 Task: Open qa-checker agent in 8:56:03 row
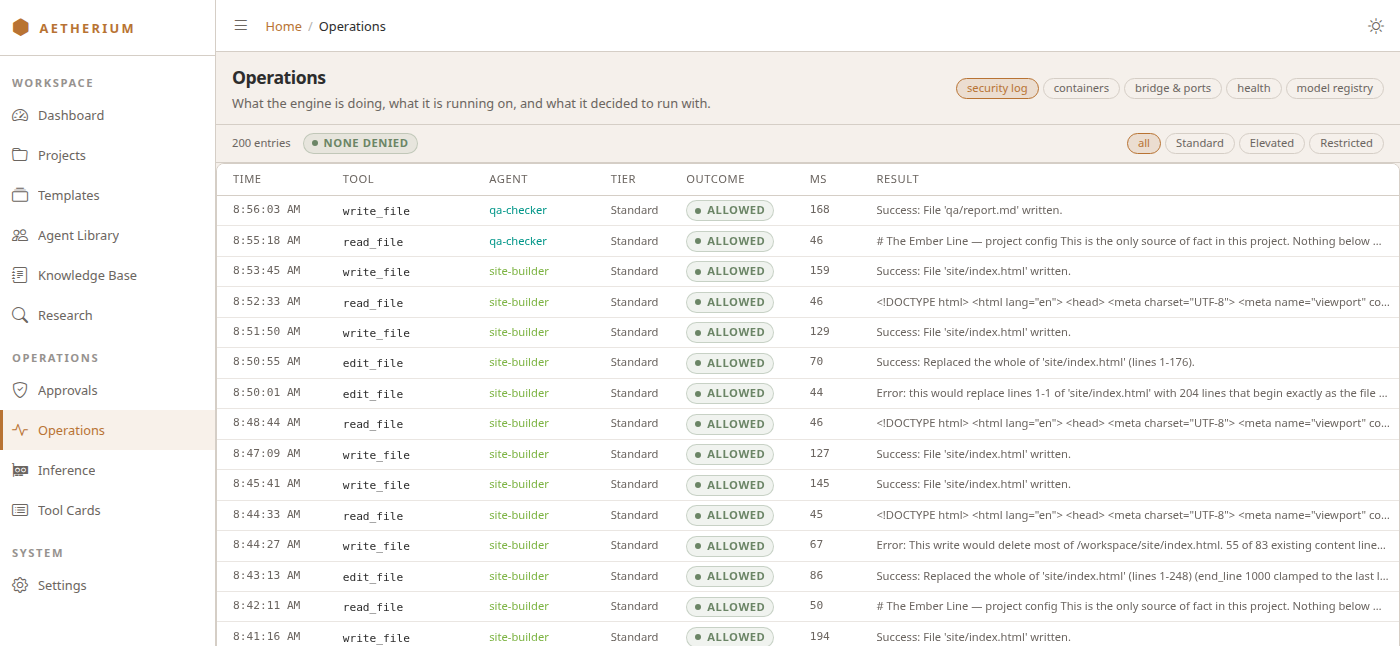click(518, 210)
